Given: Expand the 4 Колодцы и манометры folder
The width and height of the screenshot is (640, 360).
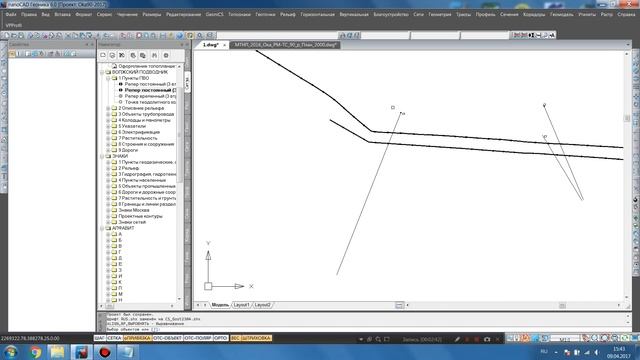Looking at the screenshot, I should 108,120.
